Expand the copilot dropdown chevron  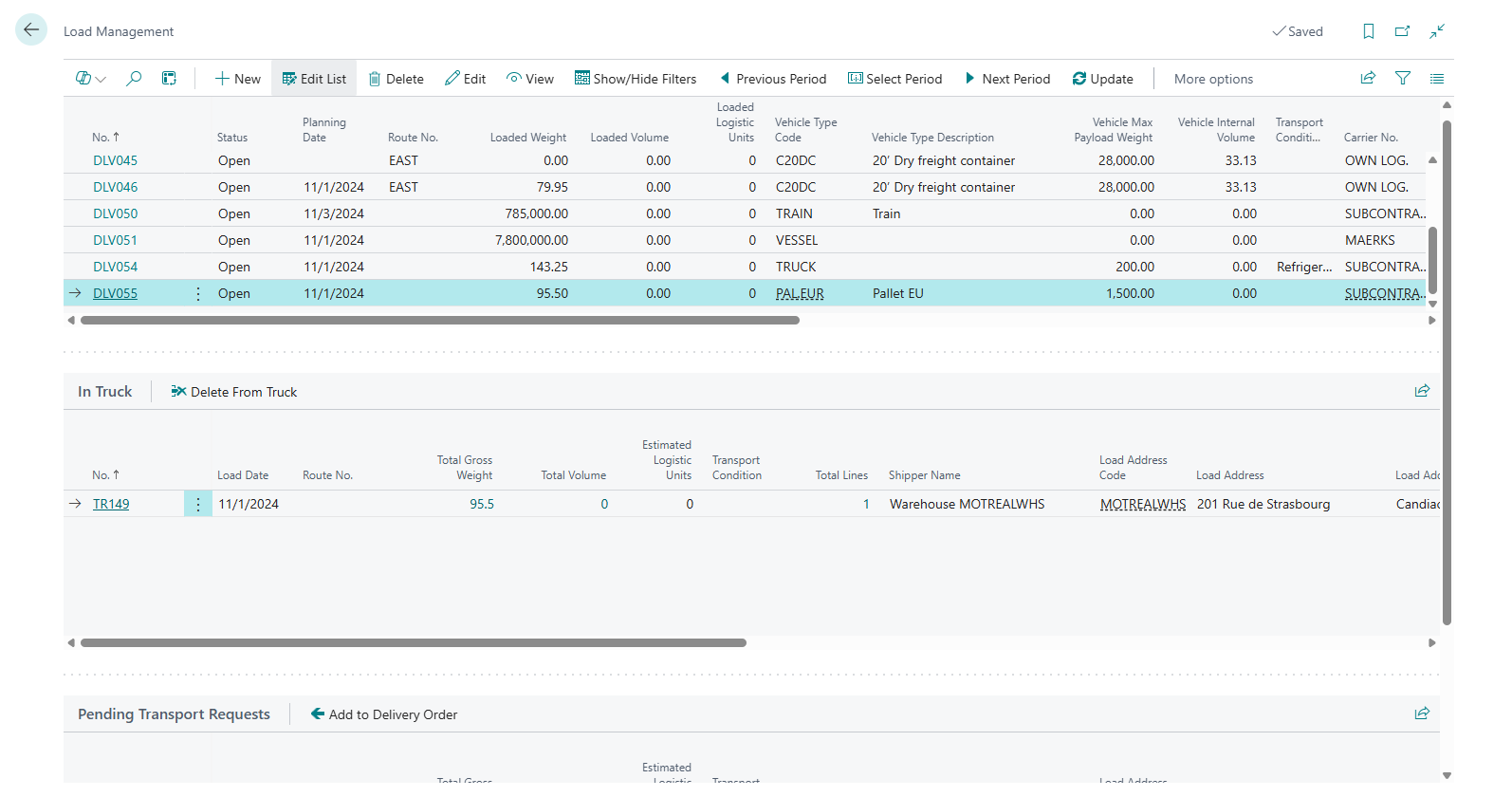pos(101,79)
